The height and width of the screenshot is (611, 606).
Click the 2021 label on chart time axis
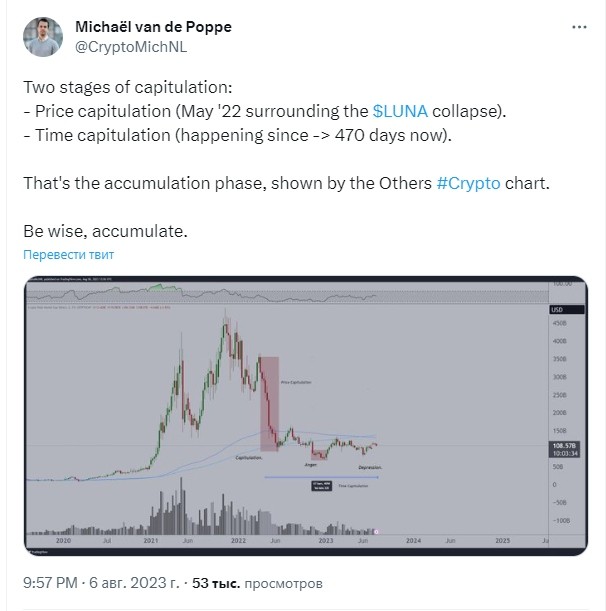(150, 540)
